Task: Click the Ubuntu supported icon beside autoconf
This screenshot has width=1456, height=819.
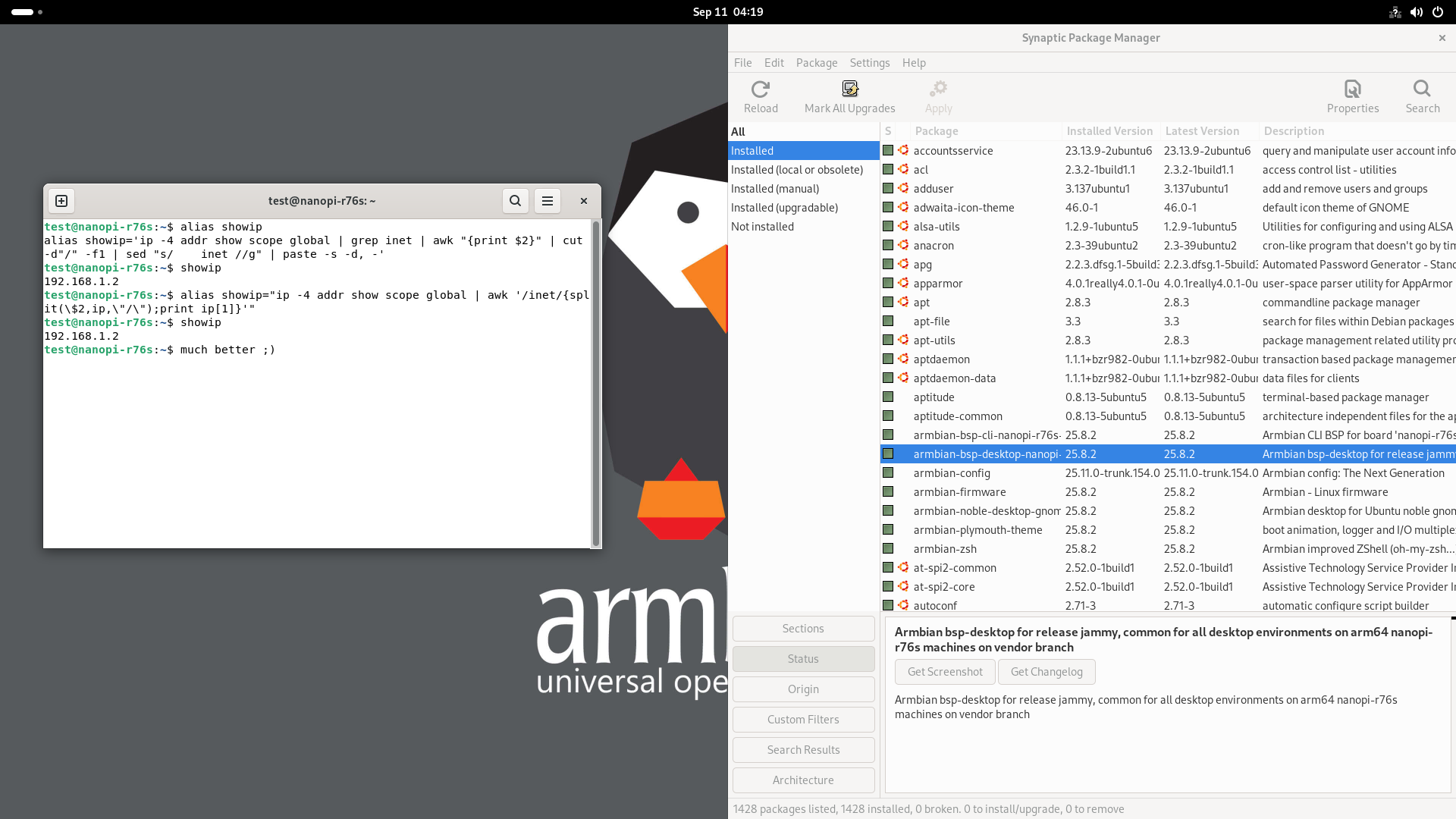Action: 903,605
